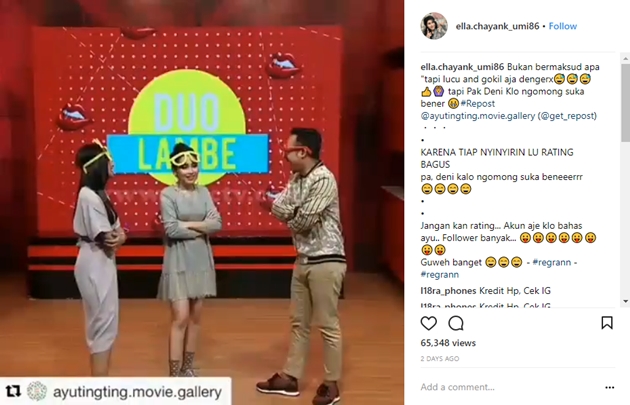The height and width of the screenshot is (405, 630).
Task: Click repost arrows icon on video
Action: coord(13,391)
